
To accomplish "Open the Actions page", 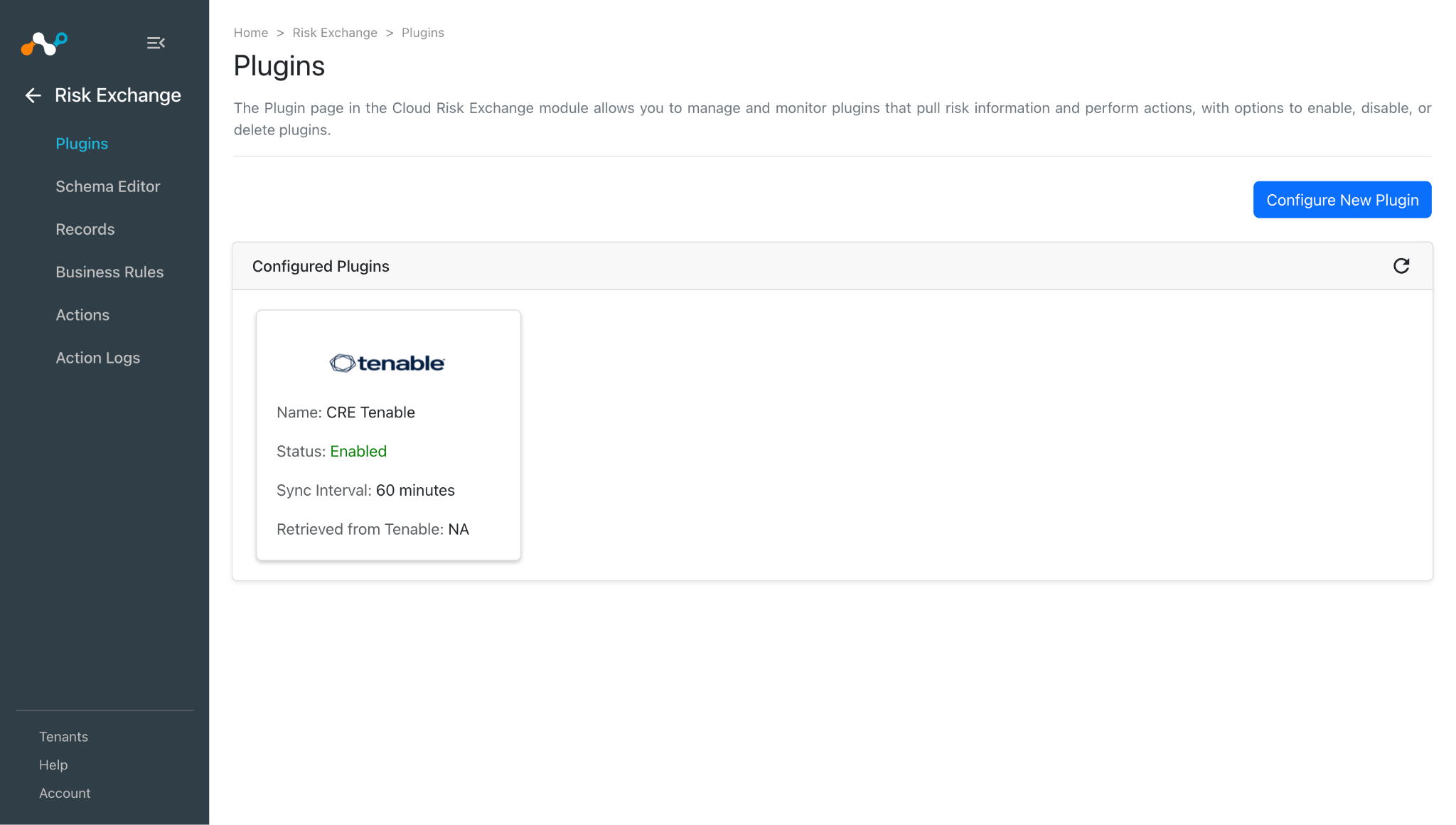I will (82, 315).
